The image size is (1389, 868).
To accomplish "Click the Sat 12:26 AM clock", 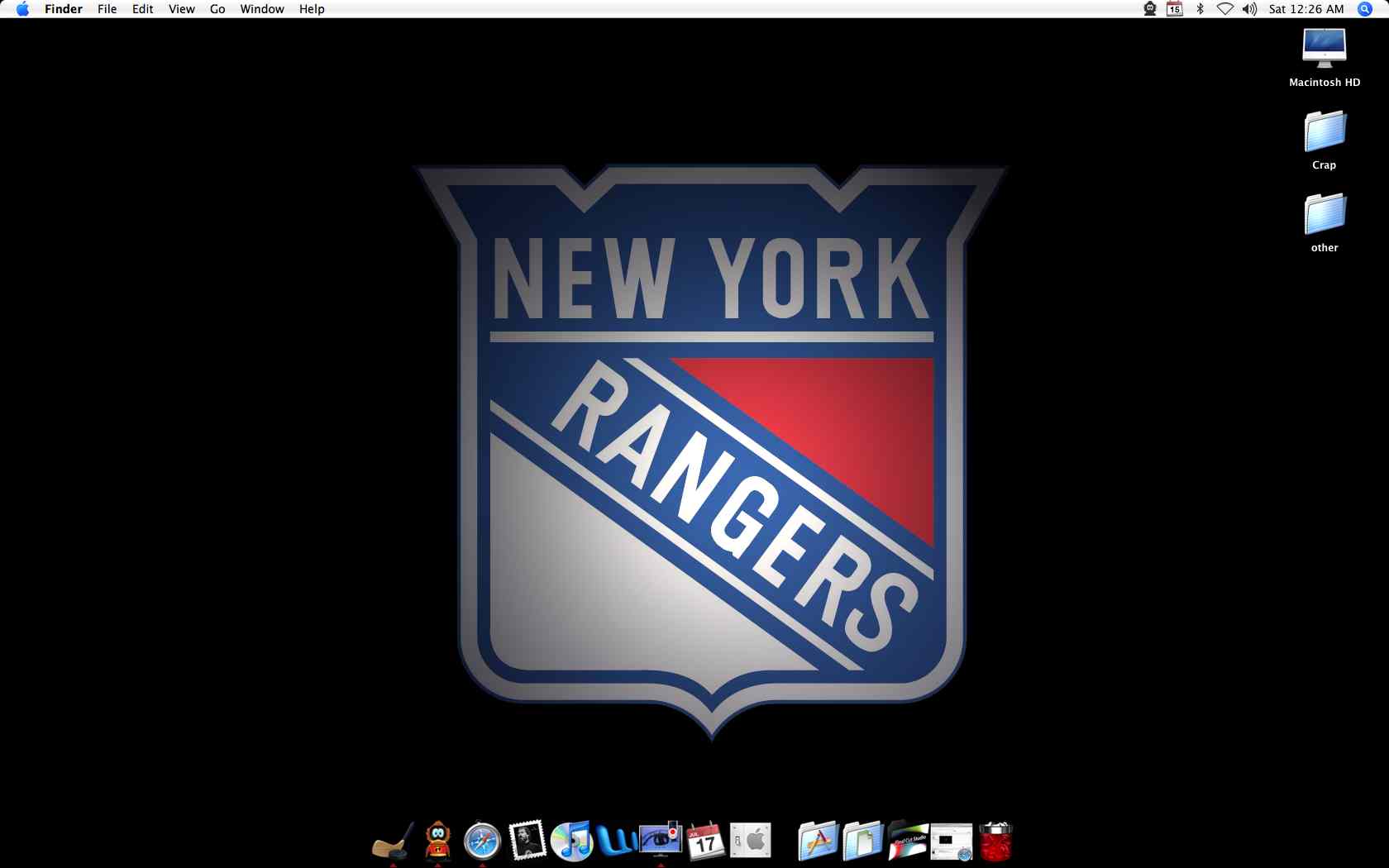I will [1306, 9].
